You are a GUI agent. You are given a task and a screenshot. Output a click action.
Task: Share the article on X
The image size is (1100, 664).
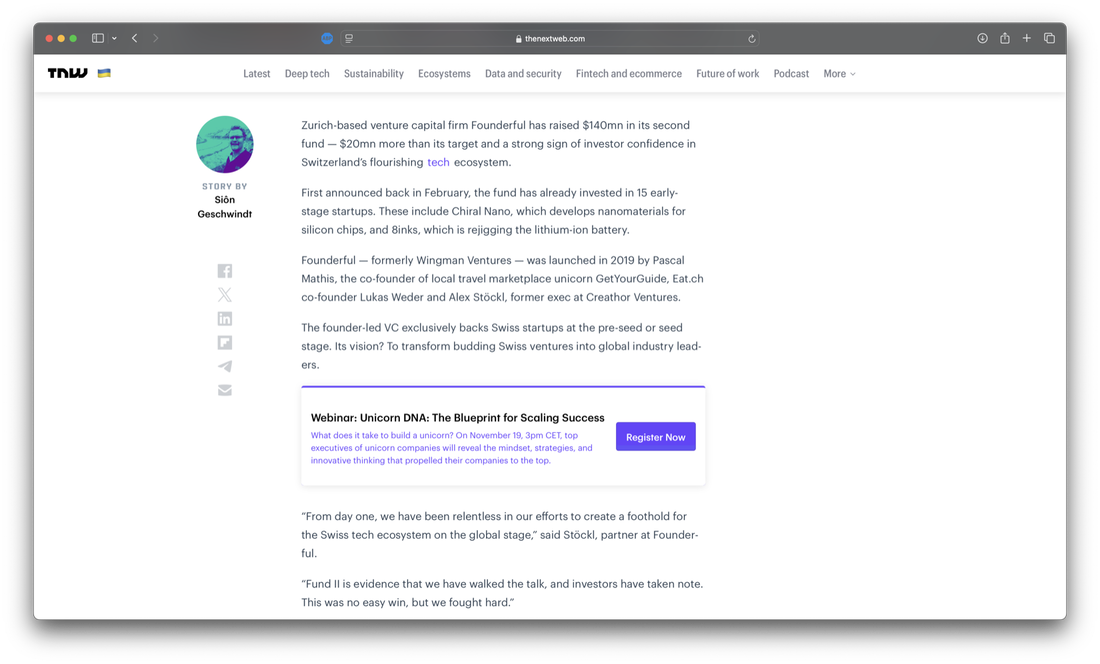coord(224,294)
